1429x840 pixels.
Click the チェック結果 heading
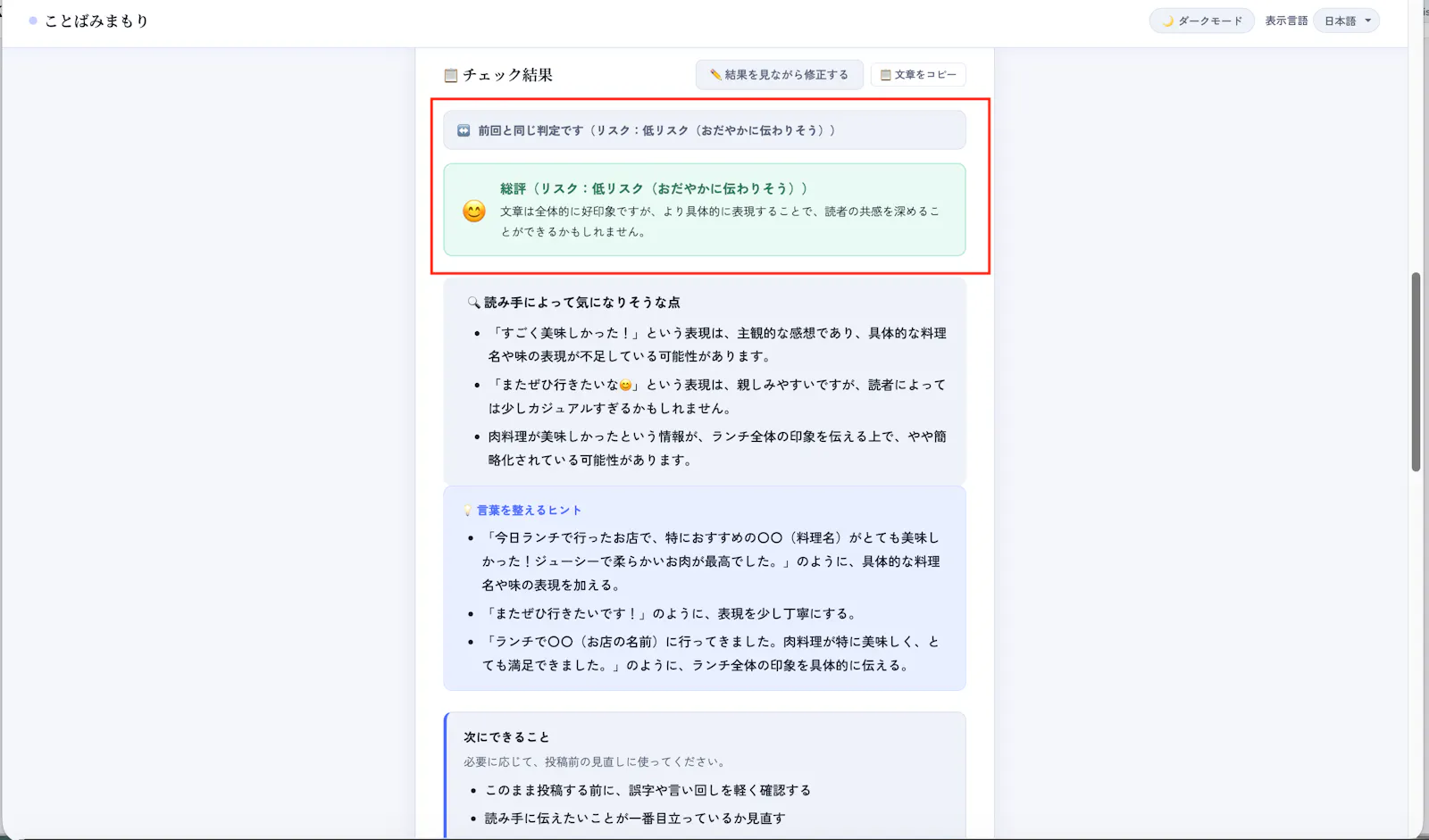pyautogui.click(x=507, y=75)
